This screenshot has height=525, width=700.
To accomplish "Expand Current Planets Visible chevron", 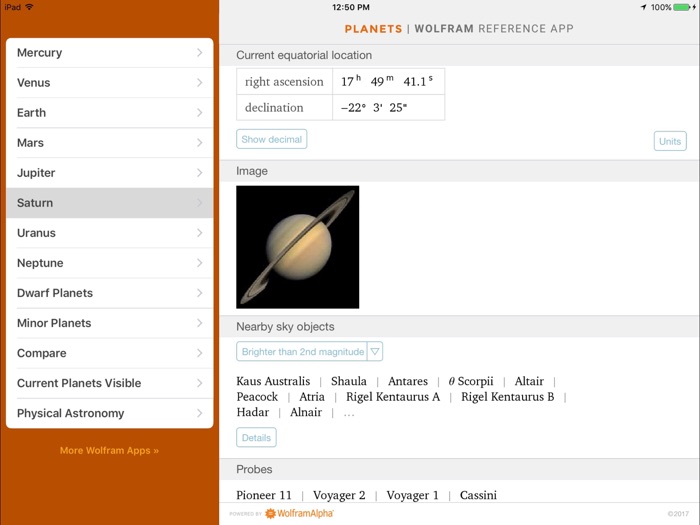I will [x=200, y=383].
